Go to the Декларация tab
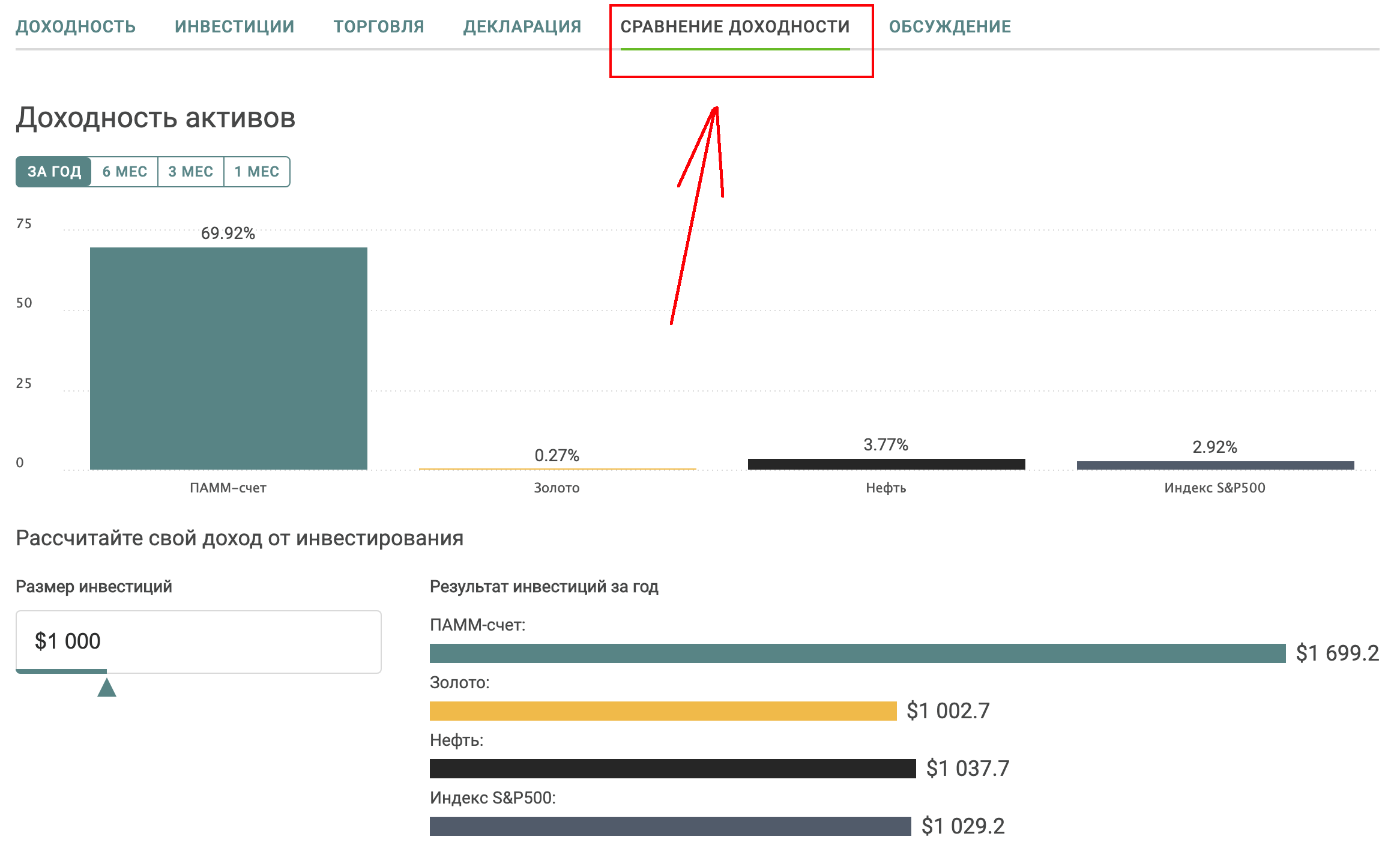 [x=522, y=26]
